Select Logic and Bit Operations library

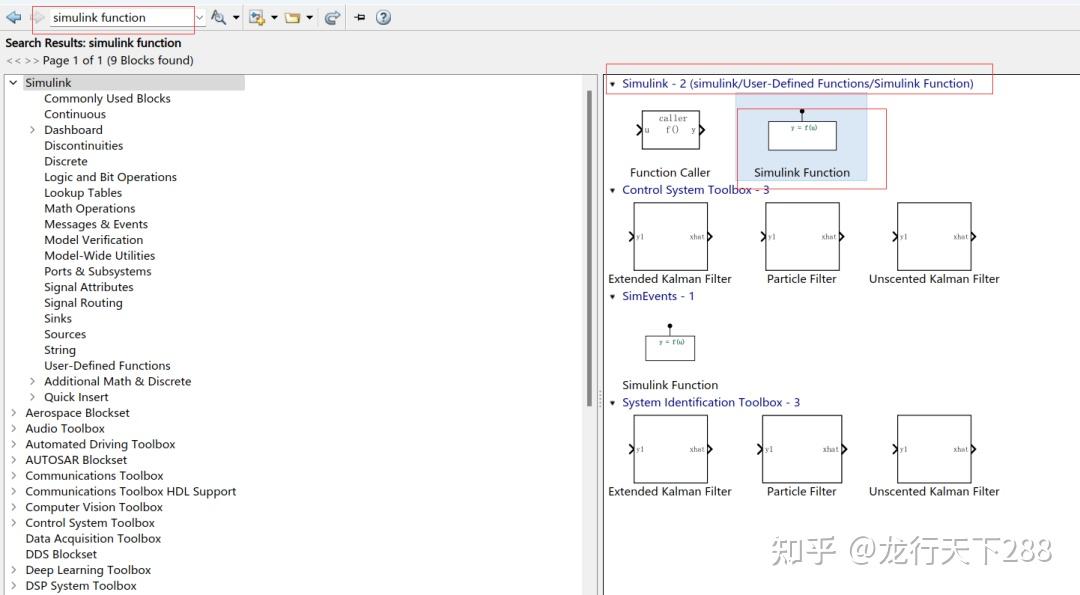(x=110, y=177)
